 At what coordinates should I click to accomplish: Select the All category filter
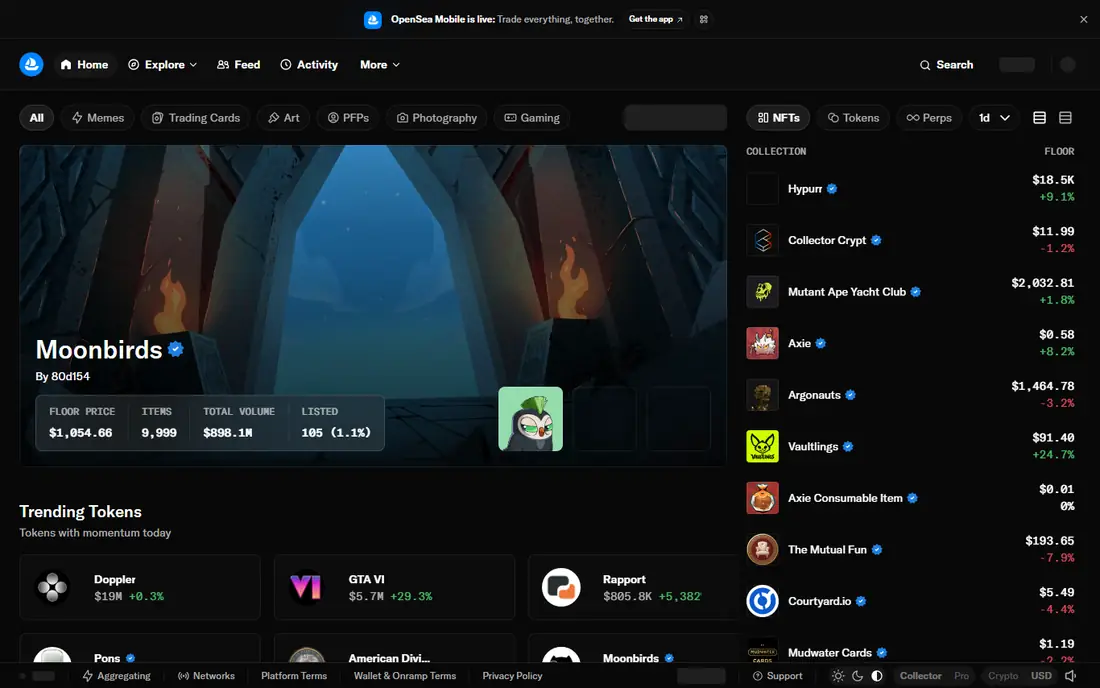coord(36,118)
